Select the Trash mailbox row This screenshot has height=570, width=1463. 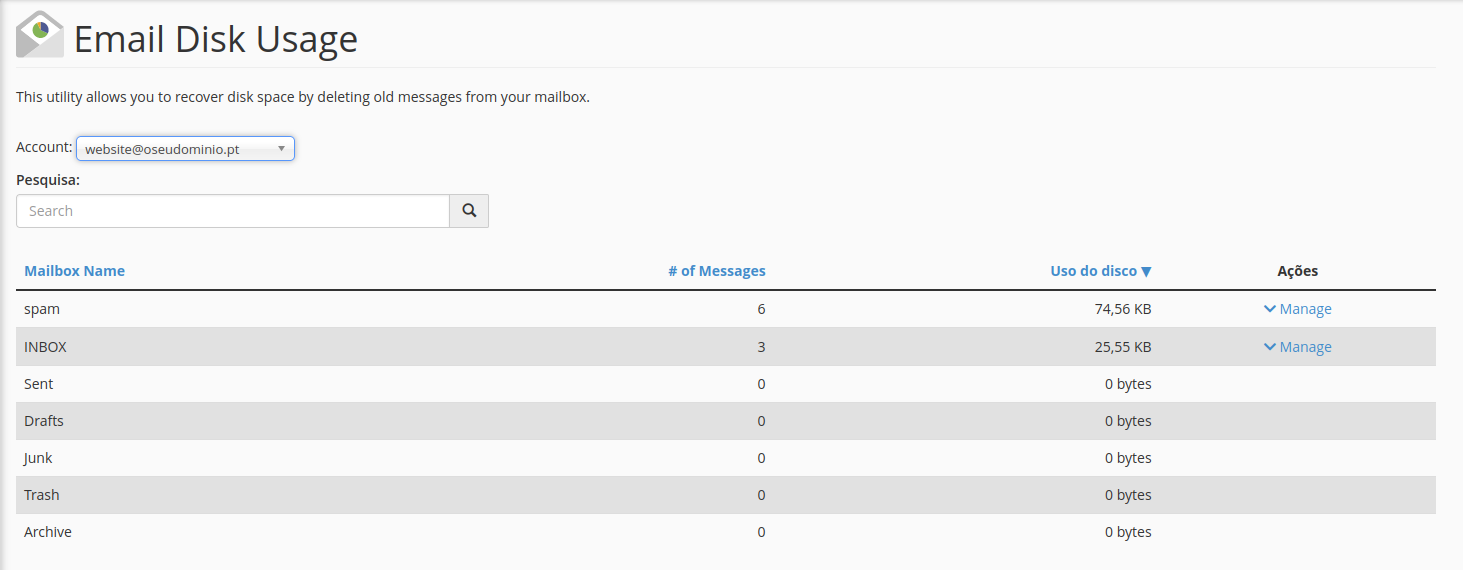pos(41,495)
